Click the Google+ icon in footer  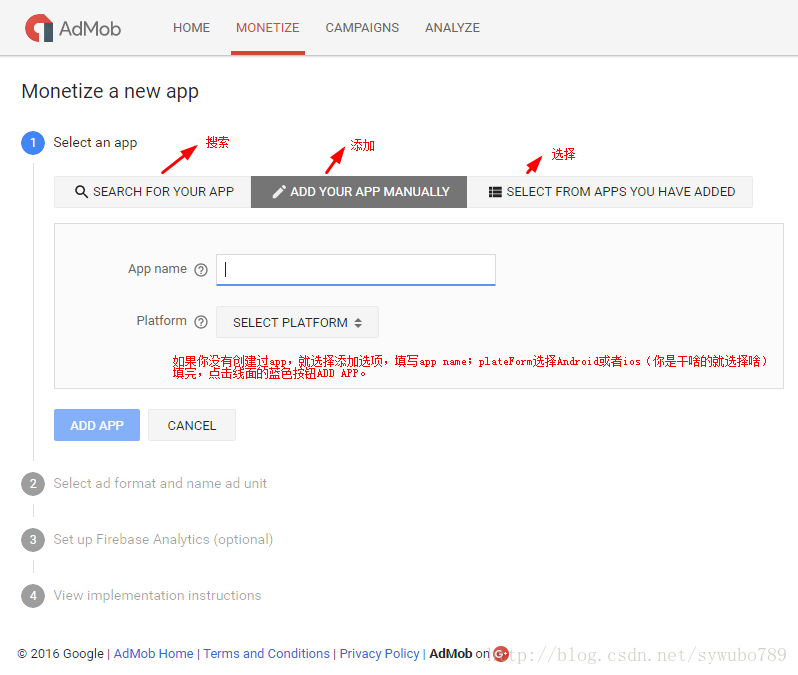tap(501, 654)
